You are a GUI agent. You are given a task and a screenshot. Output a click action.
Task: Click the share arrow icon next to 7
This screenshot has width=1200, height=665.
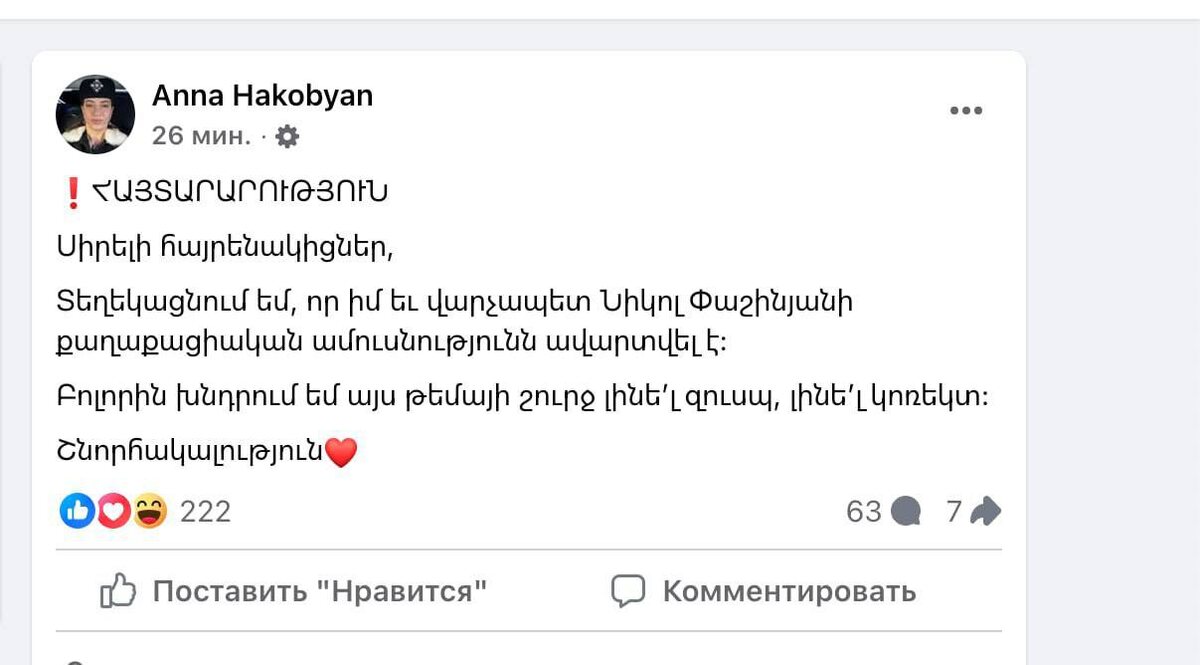pos(986,511)
